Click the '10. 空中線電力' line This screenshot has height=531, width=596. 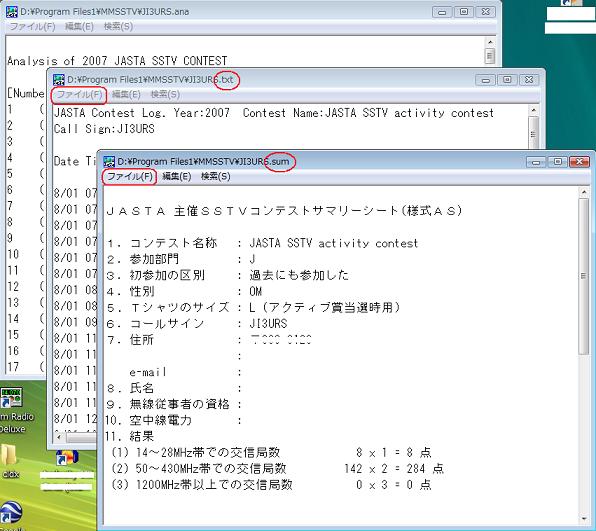173,420
